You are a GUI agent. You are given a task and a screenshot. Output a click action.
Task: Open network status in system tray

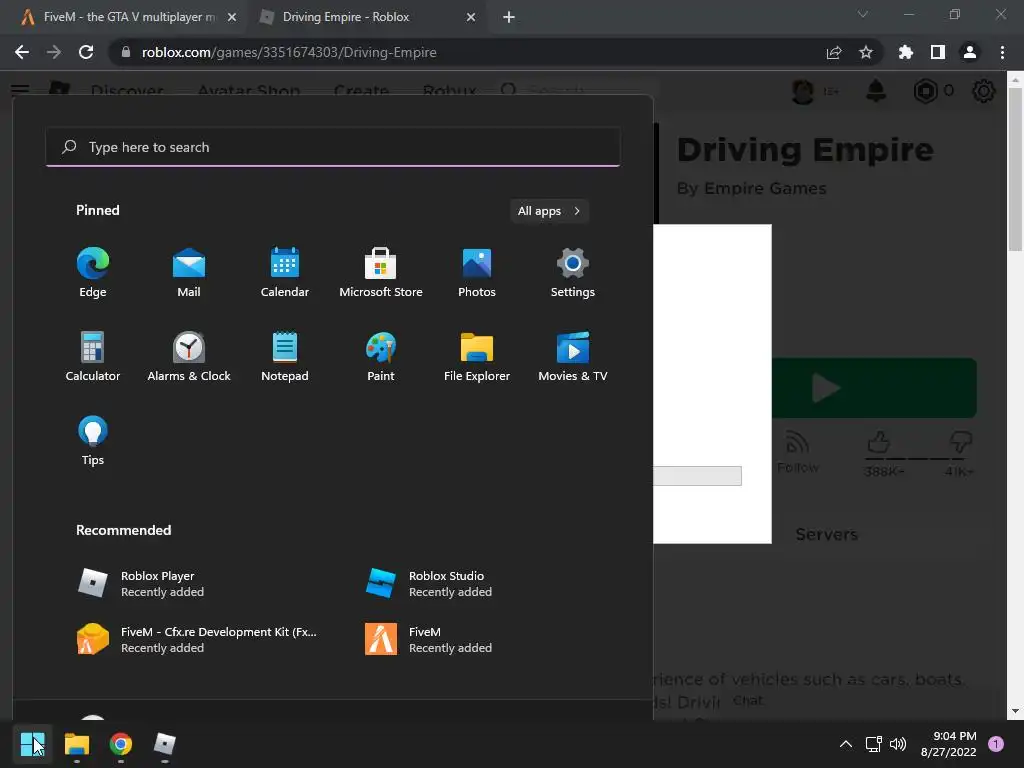pos(873,744)
